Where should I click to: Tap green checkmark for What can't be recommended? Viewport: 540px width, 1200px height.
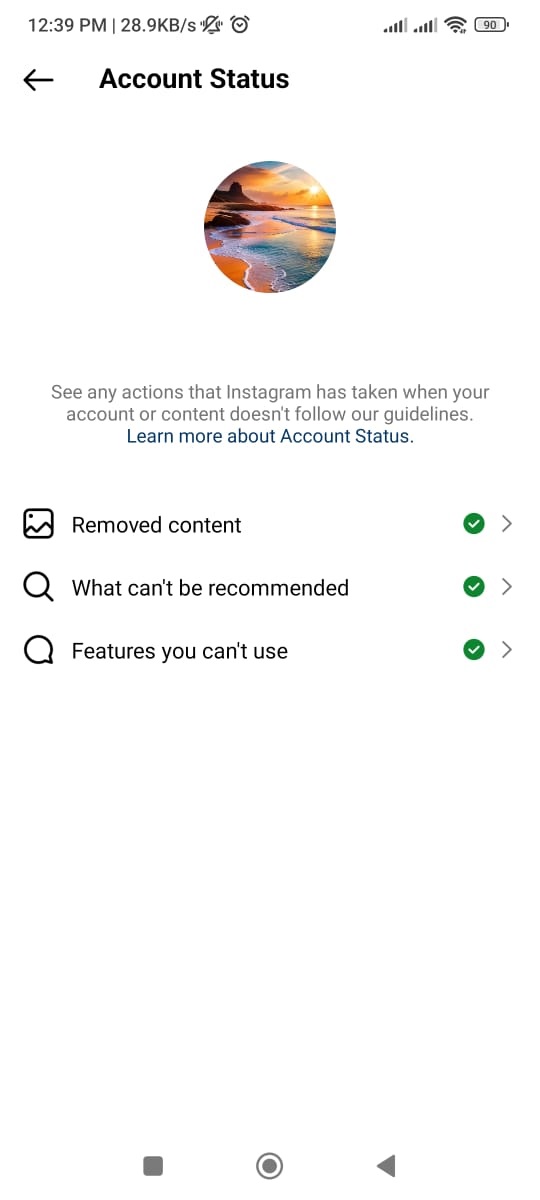point(474,587)
